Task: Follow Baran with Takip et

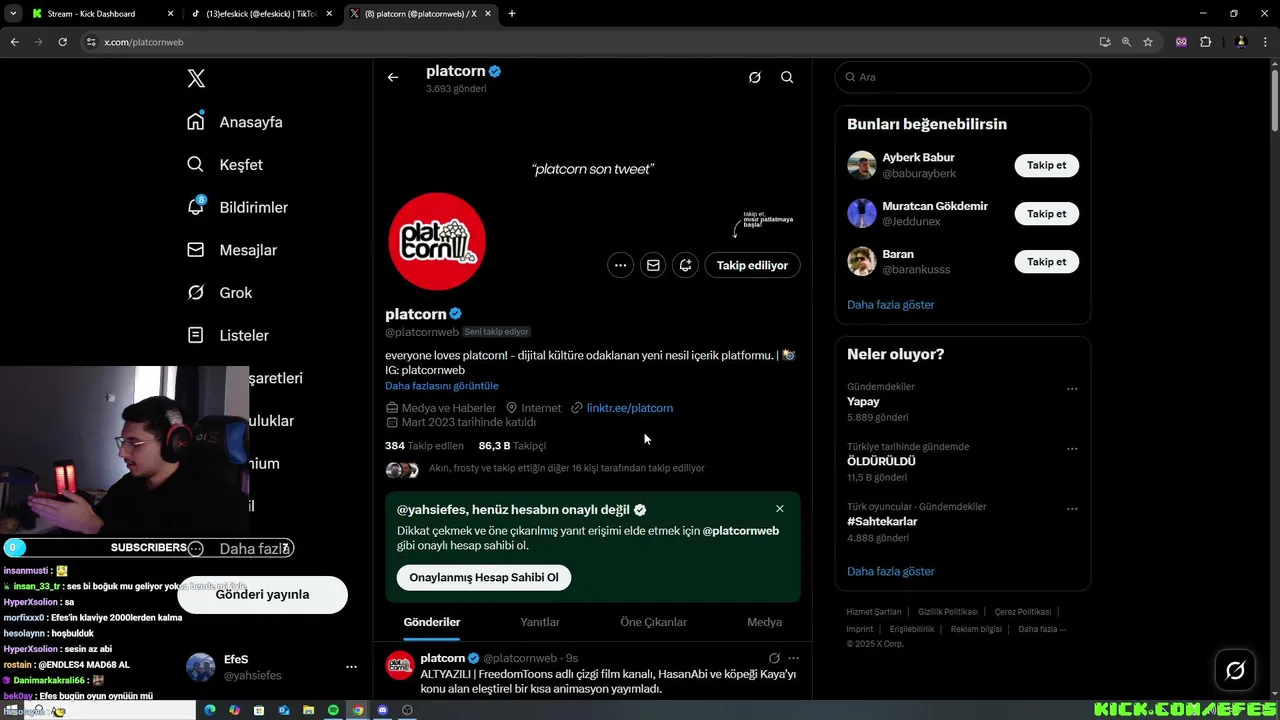Action: click(x=1047, y=261)
